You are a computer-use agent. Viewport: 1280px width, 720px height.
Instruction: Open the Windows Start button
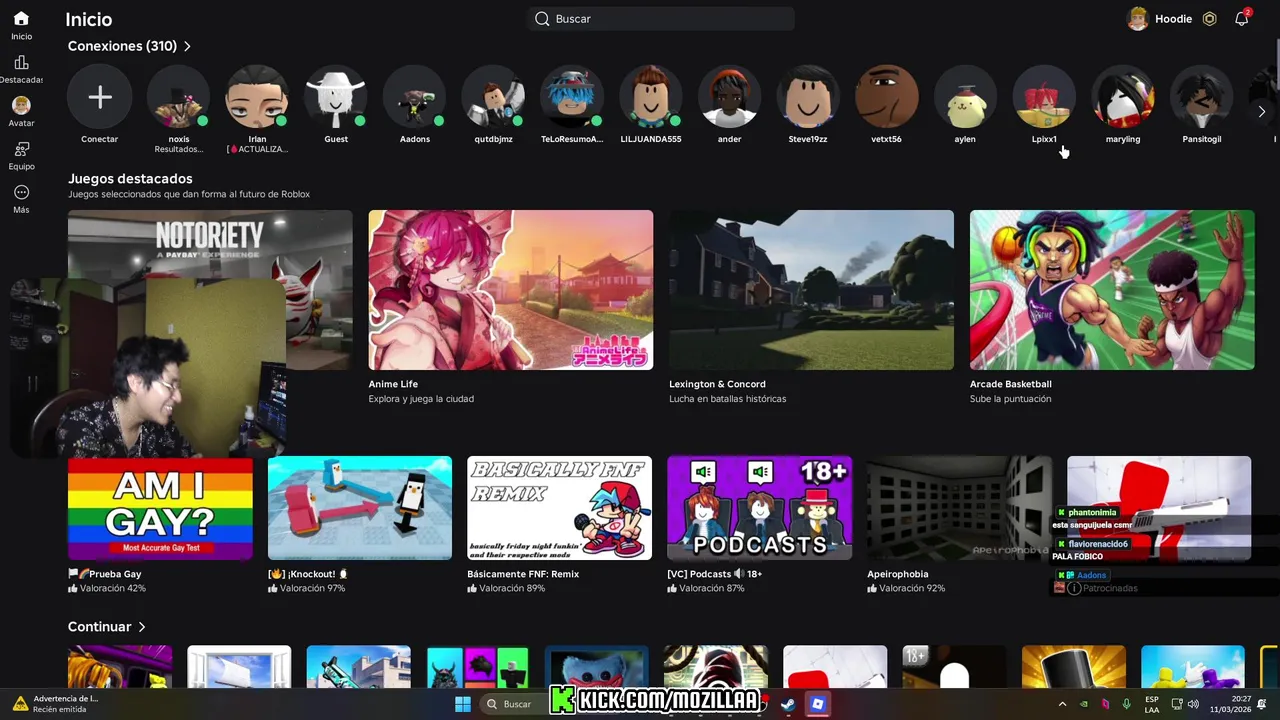pyautogui.click(x=463, y=704)
